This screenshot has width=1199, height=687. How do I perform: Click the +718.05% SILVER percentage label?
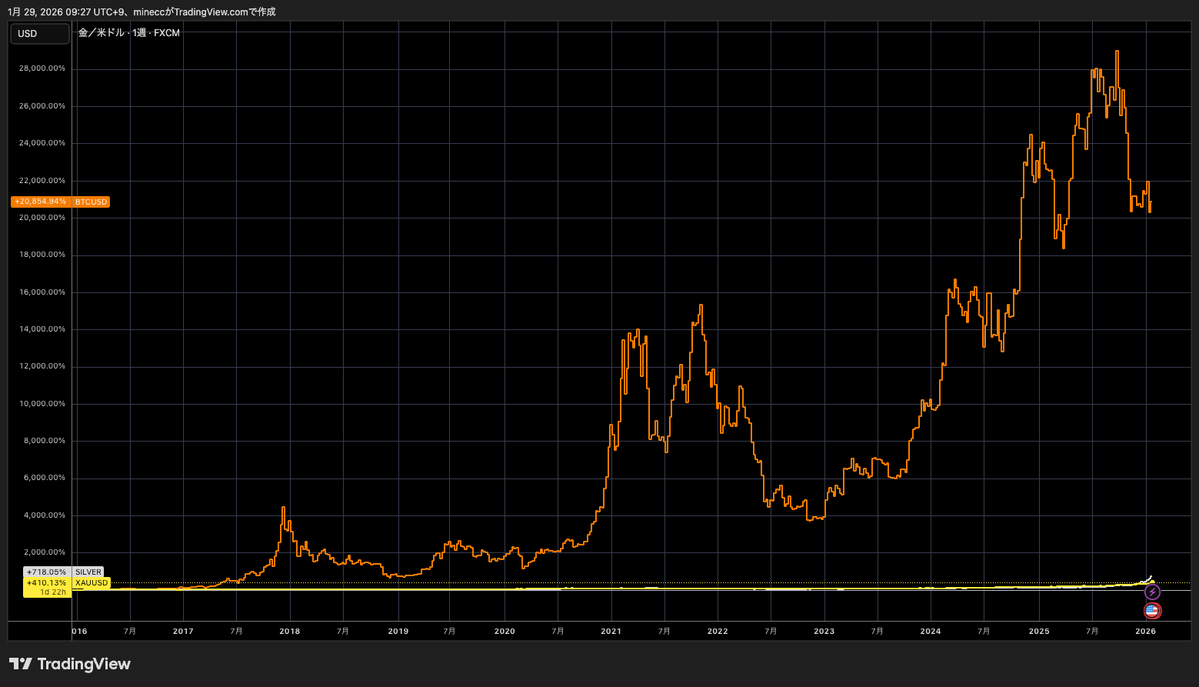46,572
